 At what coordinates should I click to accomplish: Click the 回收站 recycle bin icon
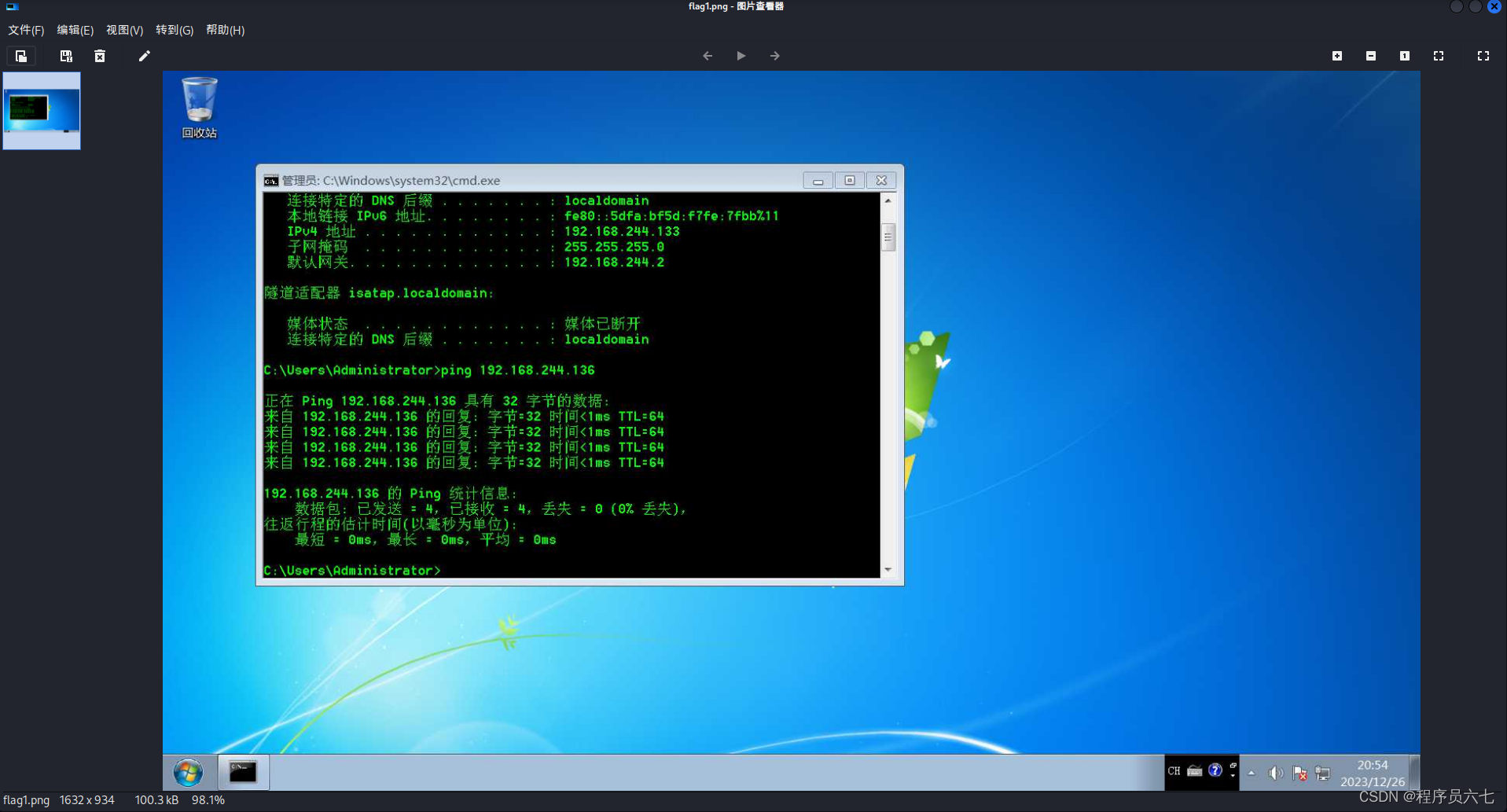coord(199,108)
